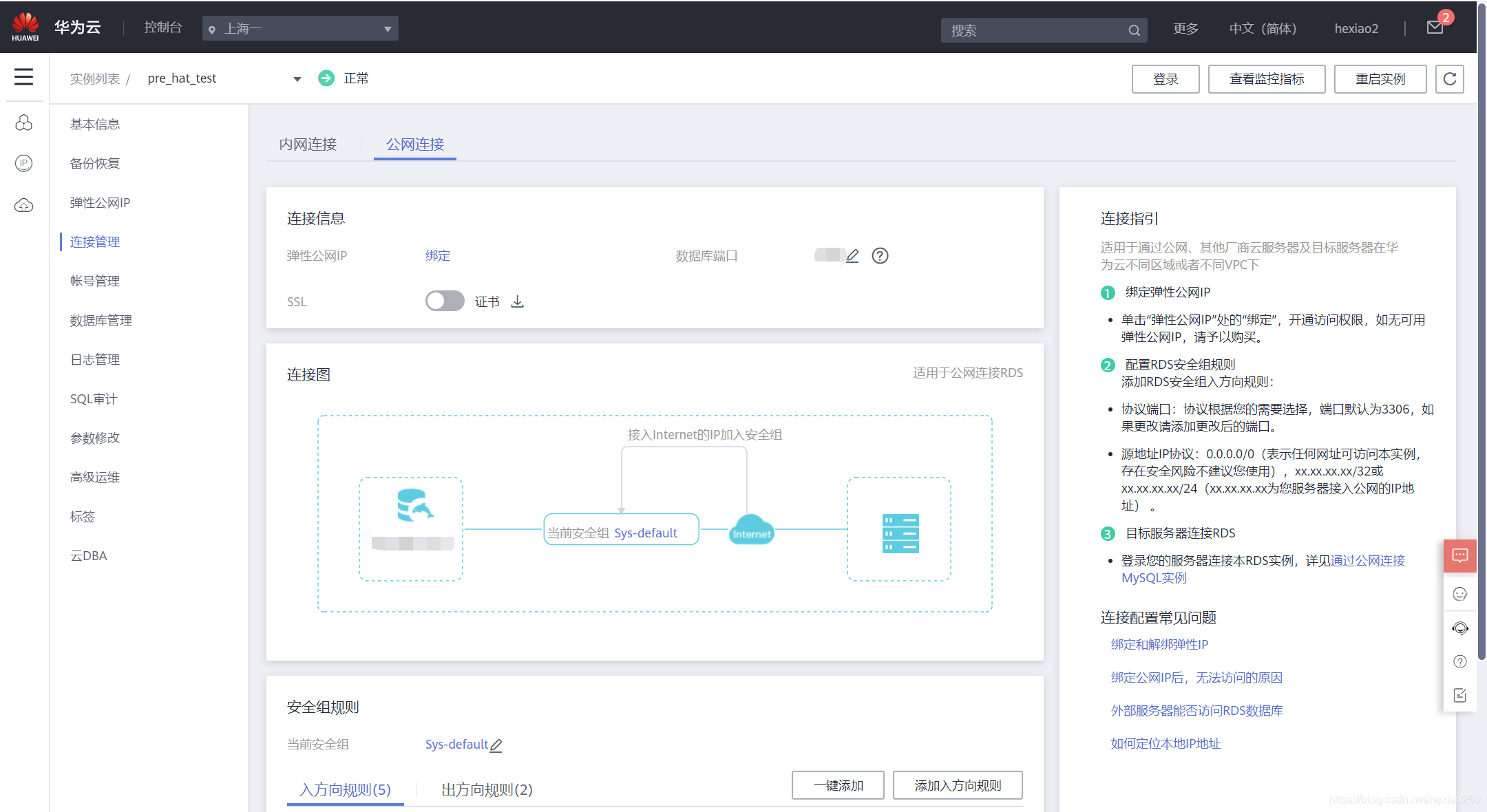Open 基本信息 in sidebar
This screenshot has height=812, width=1487.
[x=95, y=124]
